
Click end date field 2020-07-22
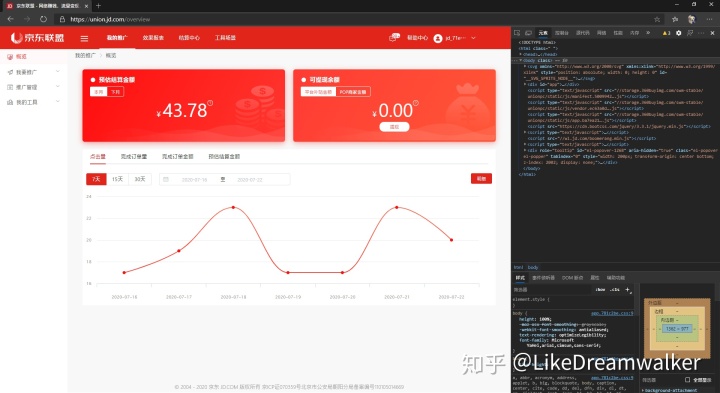[x=250, y=180]
